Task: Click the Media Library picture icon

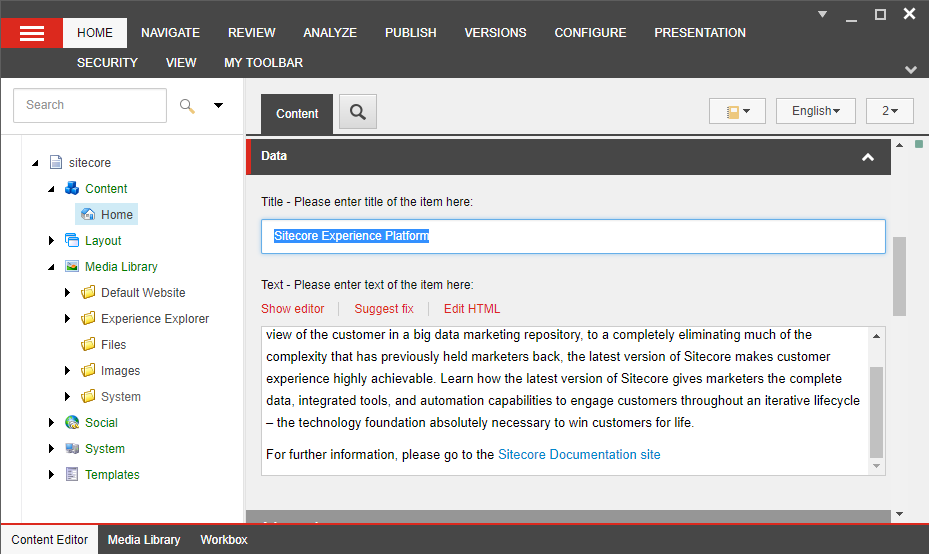Action: (72, 267)
